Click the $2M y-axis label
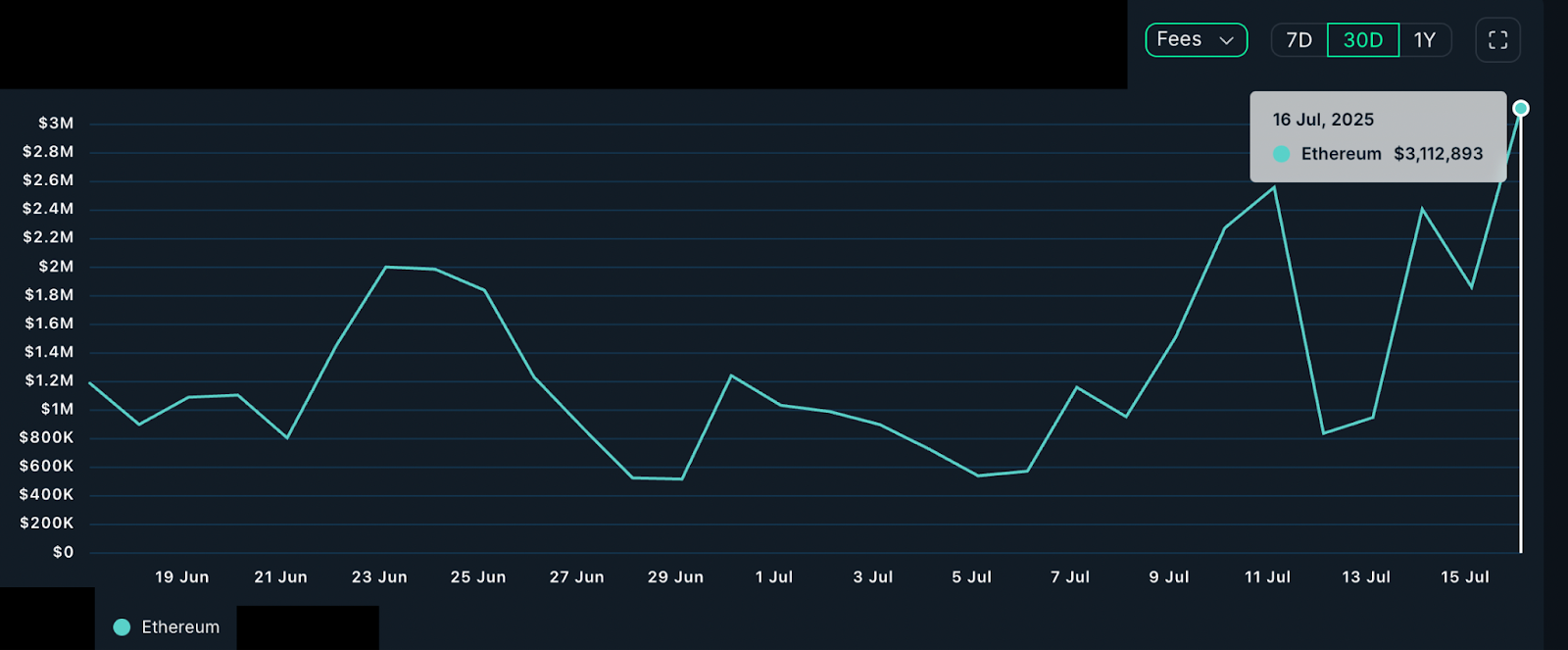The height and width of the screenshot is (650, 1568). coord(56,267)
